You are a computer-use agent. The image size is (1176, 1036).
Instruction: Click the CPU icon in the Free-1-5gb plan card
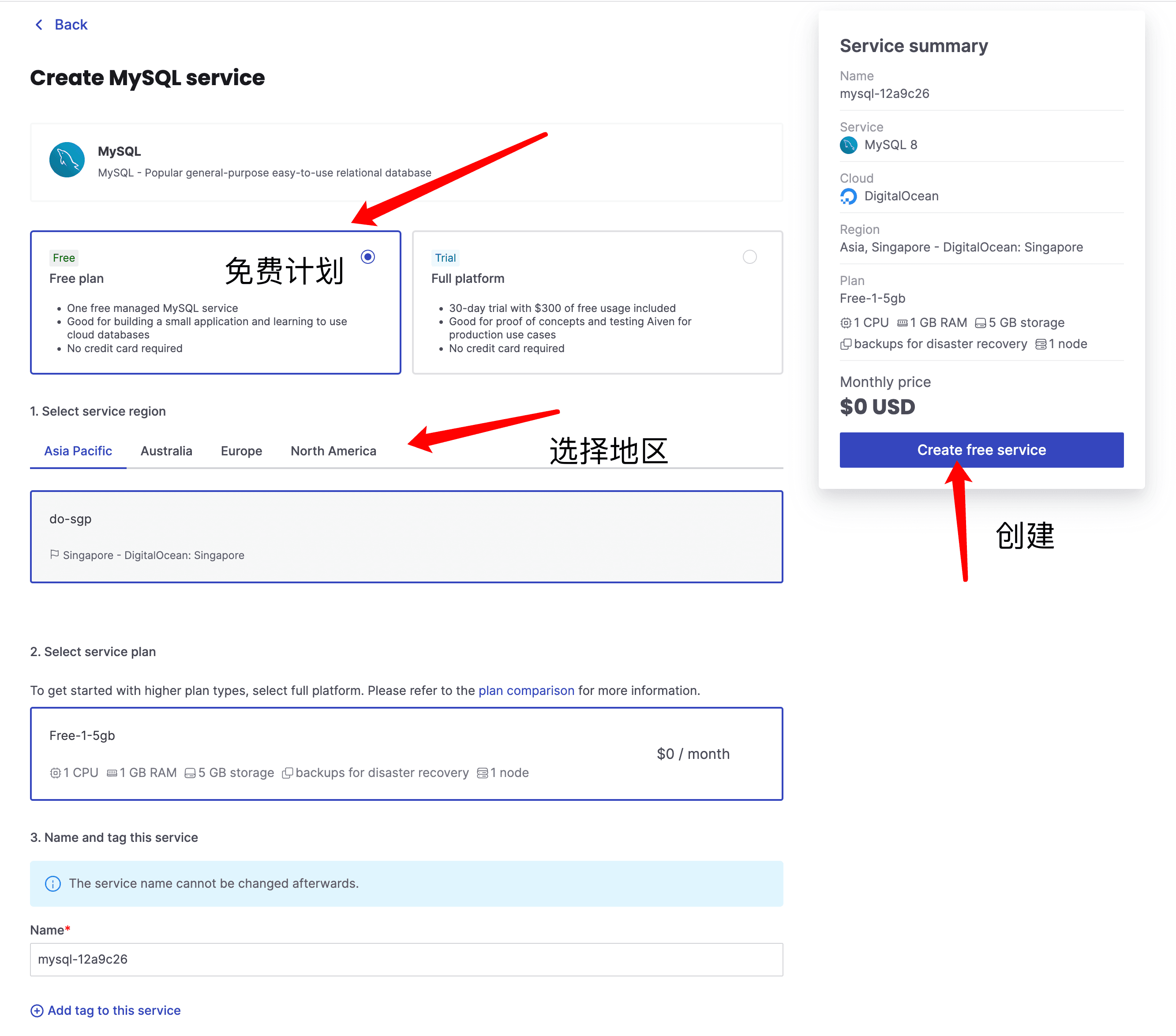click(55, 773)
